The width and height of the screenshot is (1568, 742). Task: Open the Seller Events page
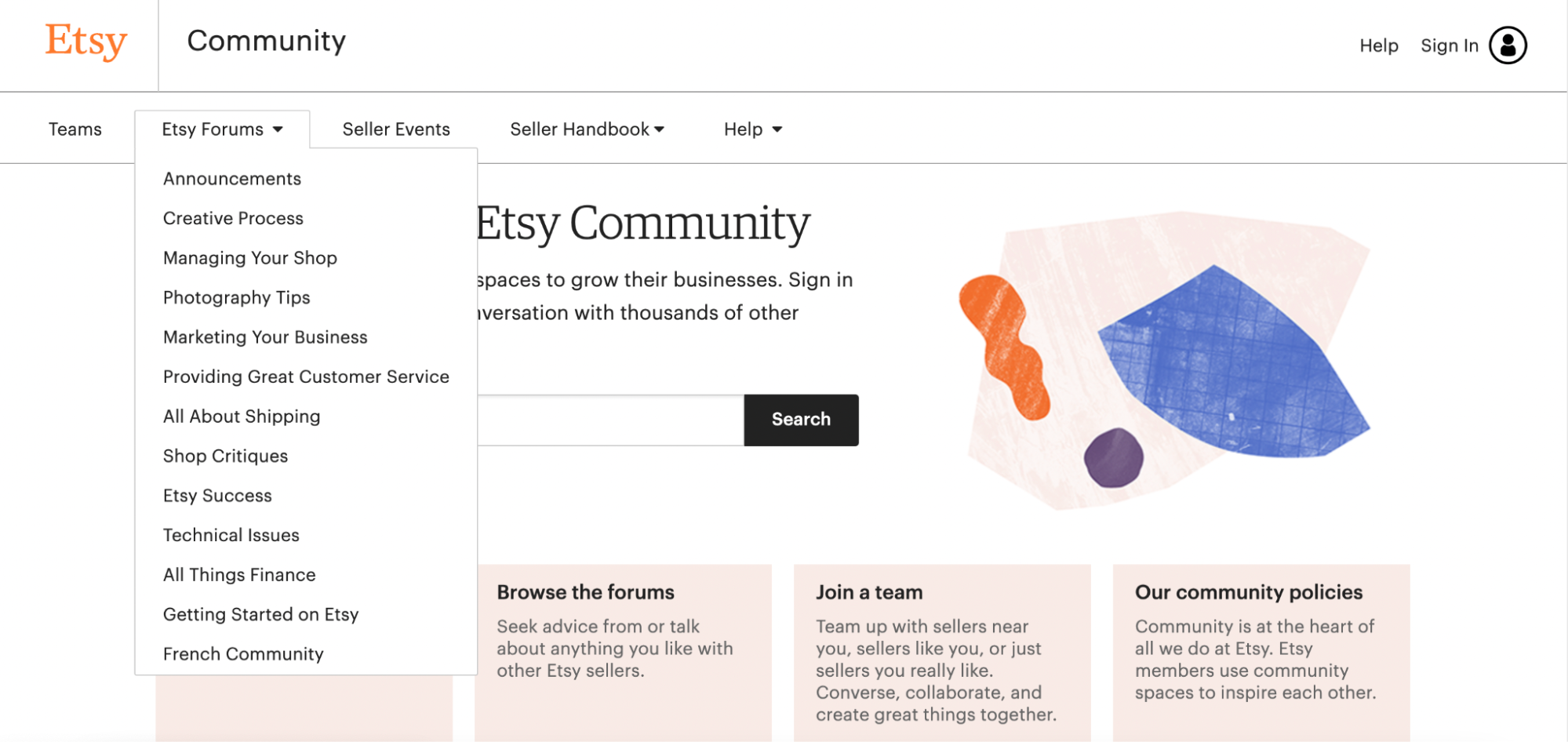tap(395, 129)
